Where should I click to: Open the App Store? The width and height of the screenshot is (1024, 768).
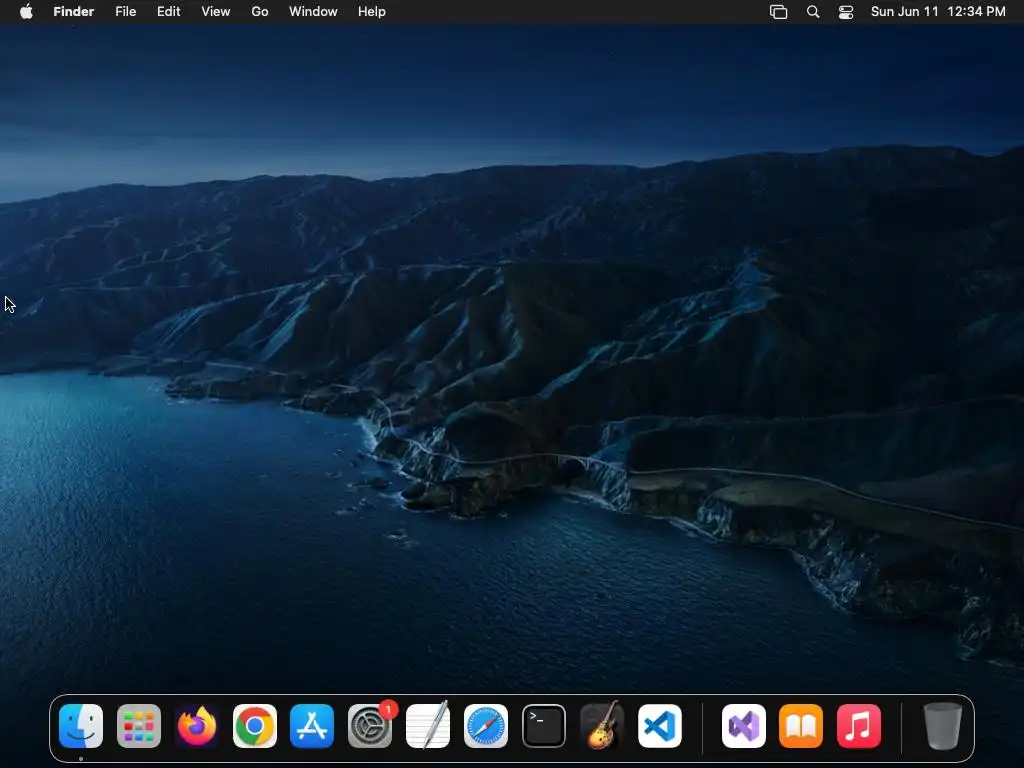[312, 726]
